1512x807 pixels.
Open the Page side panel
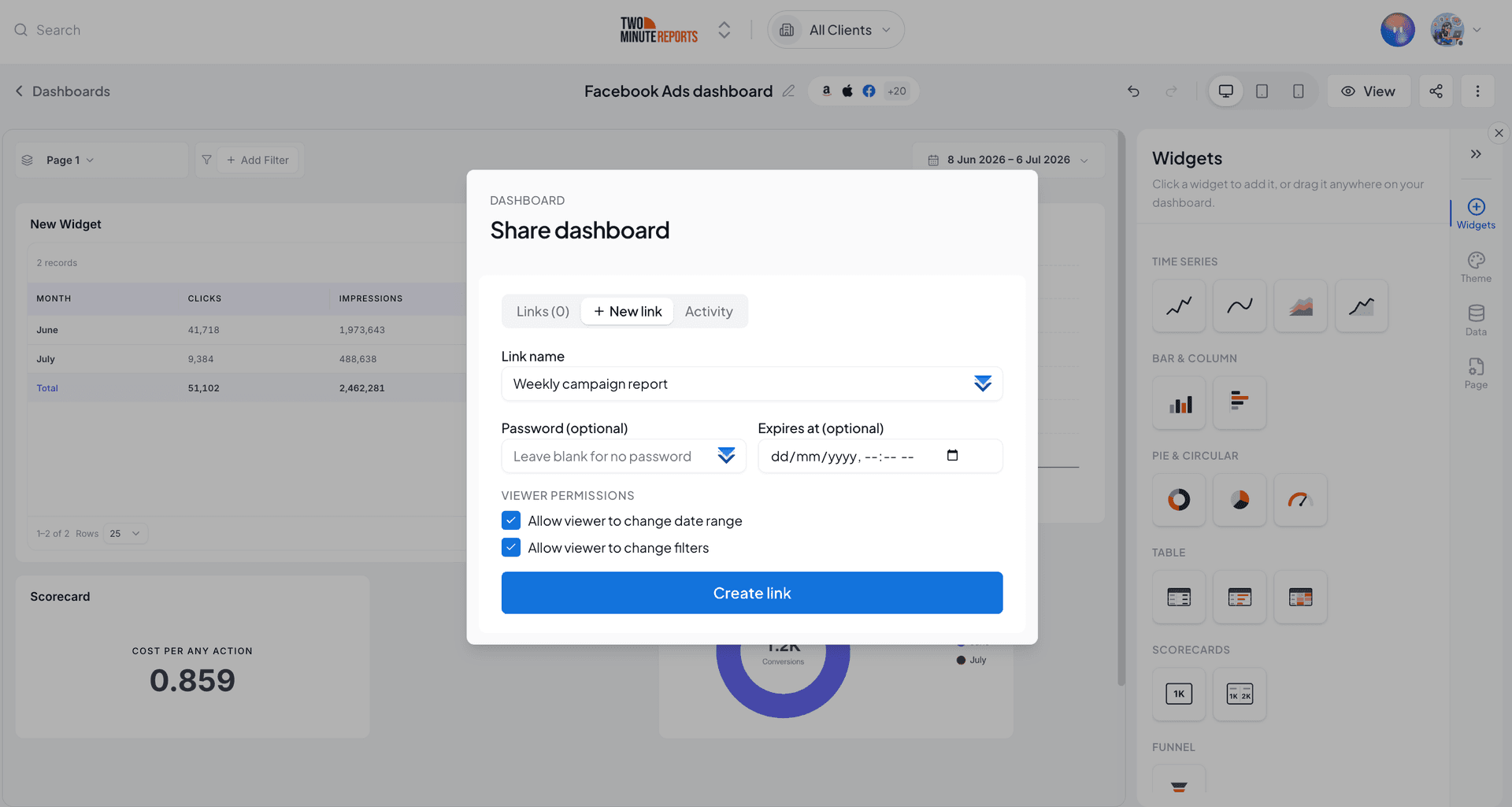[1476, 374]
